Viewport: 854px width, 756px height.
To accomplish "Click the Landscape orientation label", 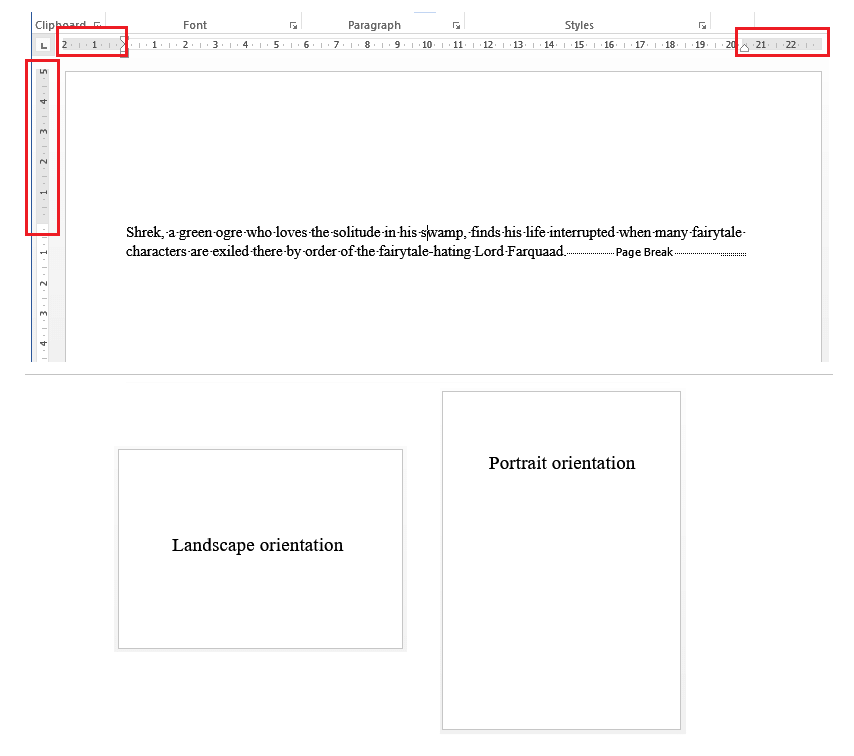I will pos(257,545).
